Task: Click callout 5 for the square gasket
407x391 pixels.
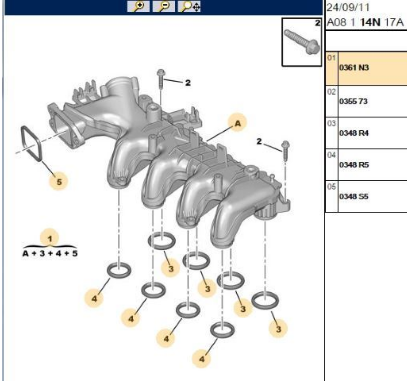Action: pos(59,182)
